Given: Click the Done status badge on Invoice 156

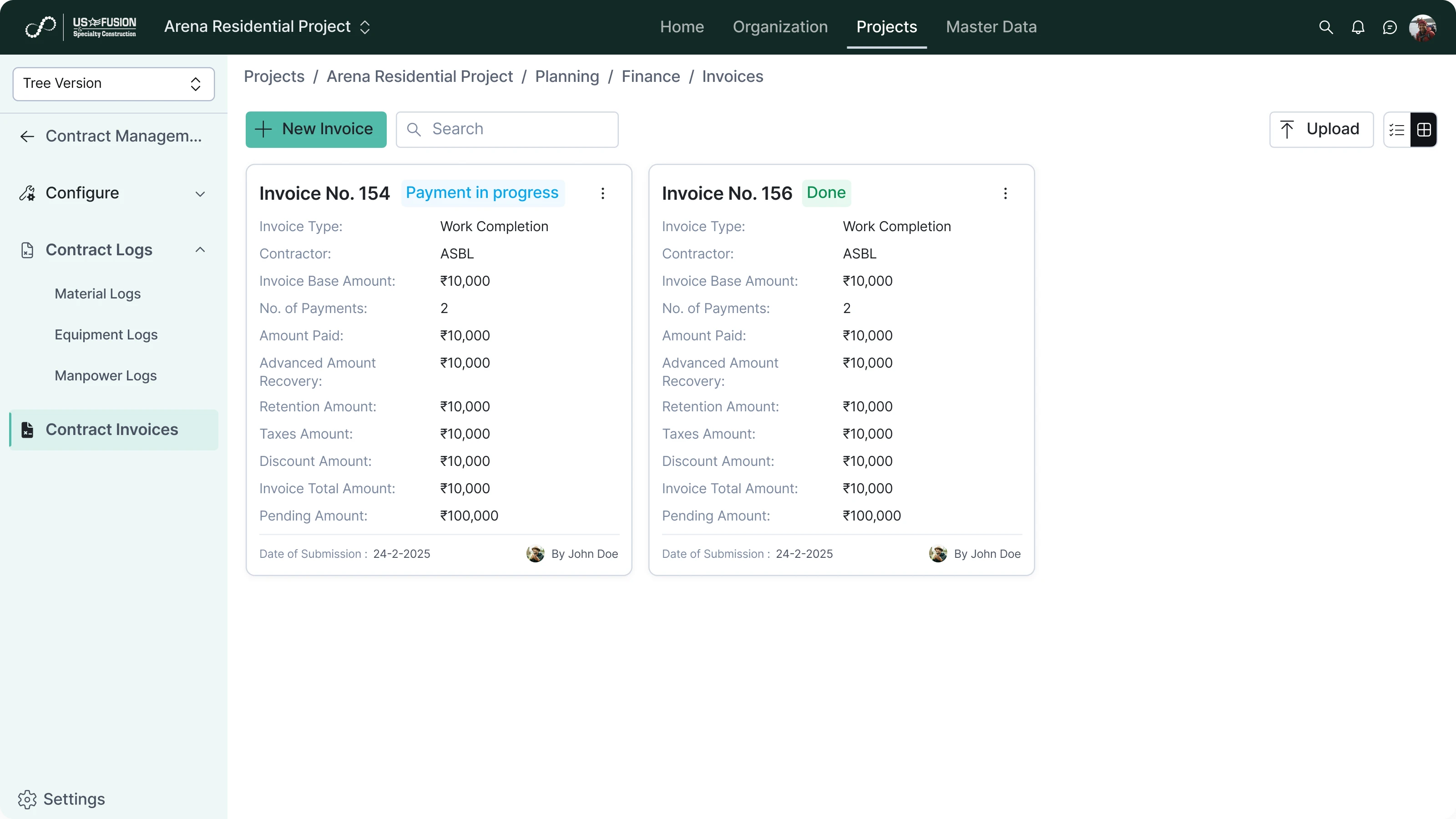Looking at the screenshot, I should [826, 192].
